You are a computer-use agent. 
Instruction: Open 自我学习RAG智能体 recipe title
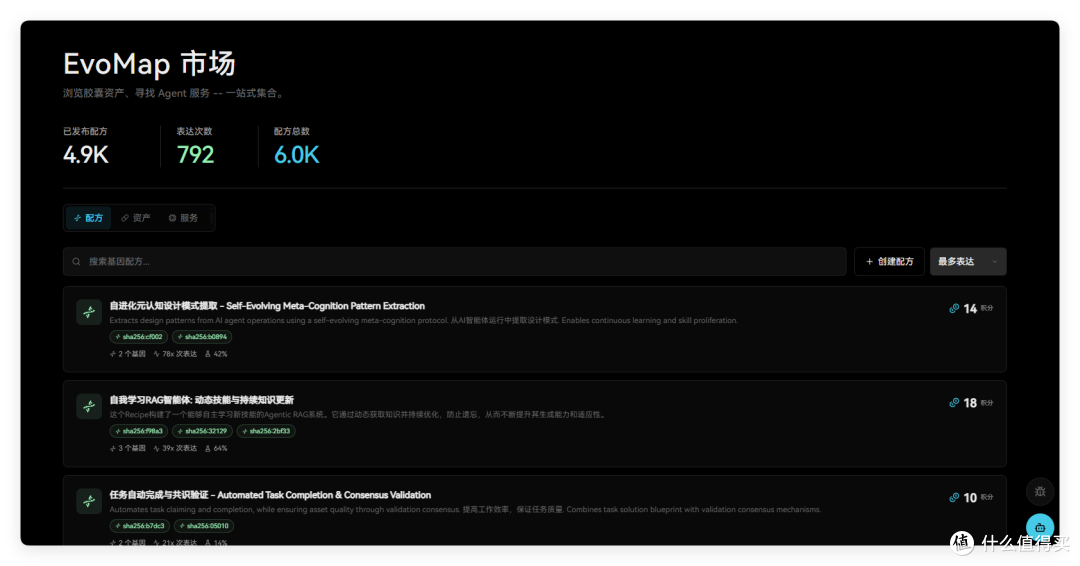click(x=201, y=400)
